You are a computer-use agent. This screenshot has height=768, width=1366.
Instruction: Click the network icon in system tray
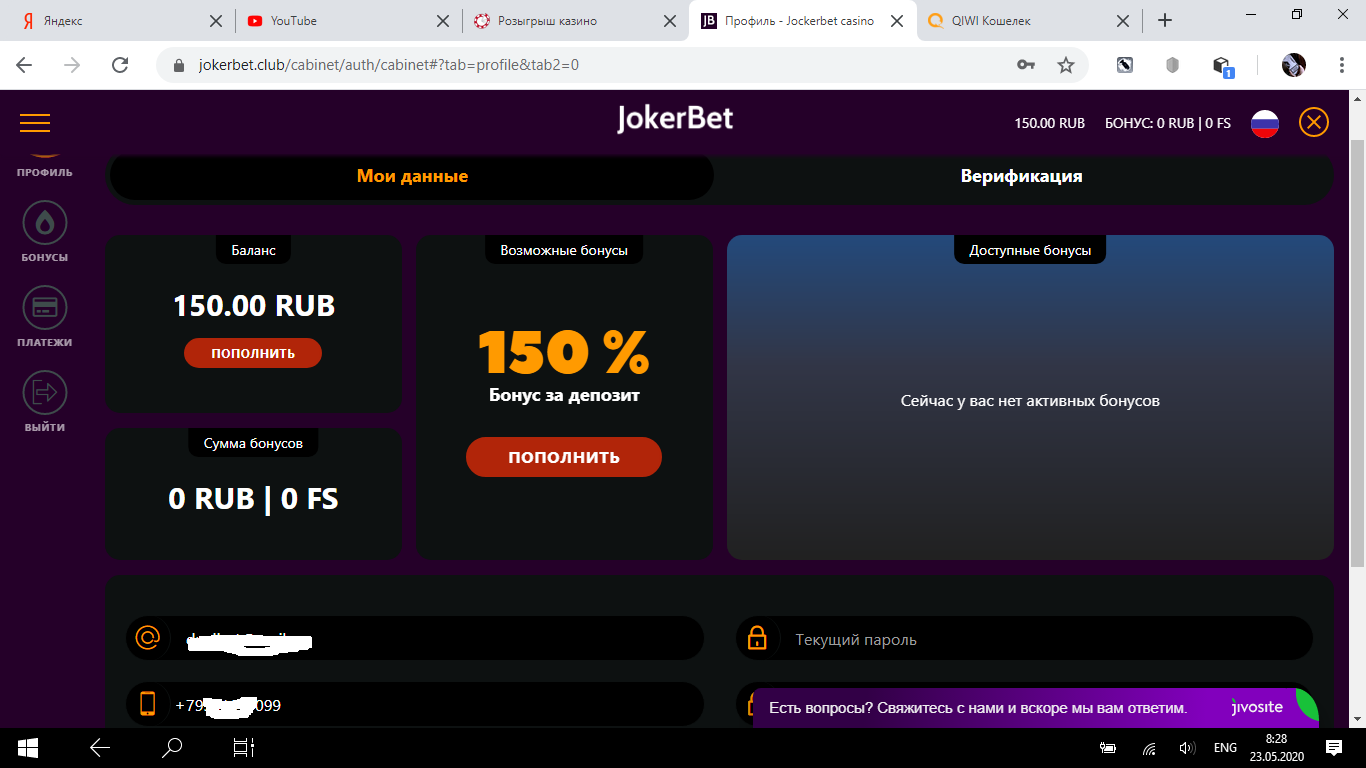[x=1150, y=747]
